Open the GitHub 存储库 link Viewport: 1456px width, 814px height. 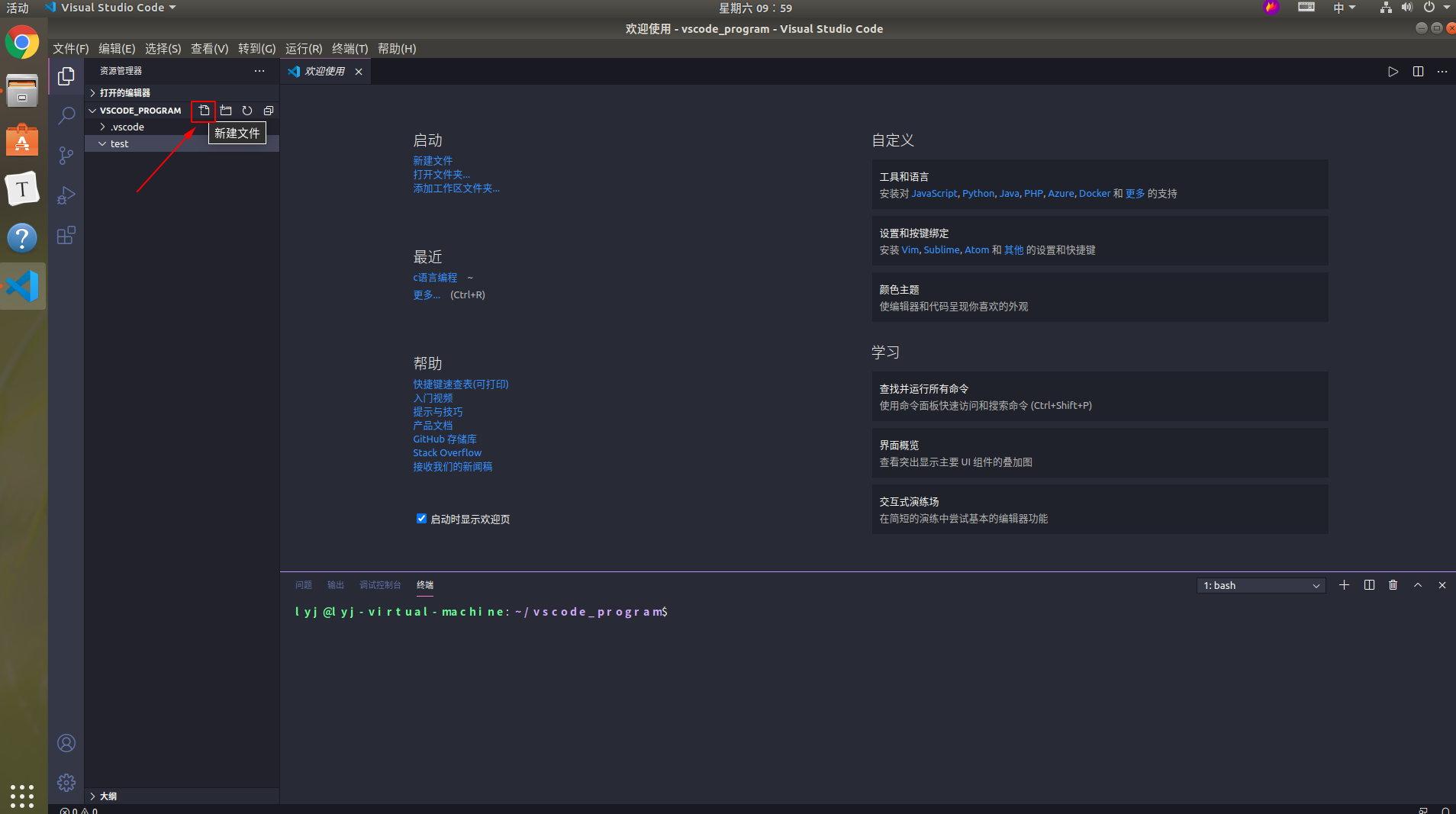(x=445, y=439)
